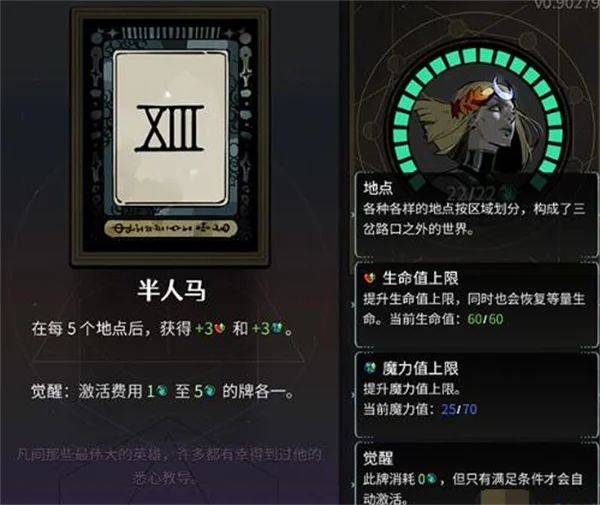The image size is (600, 505).
Task: Click the crescent moon crown on the portrait
Action: (502, 89)
